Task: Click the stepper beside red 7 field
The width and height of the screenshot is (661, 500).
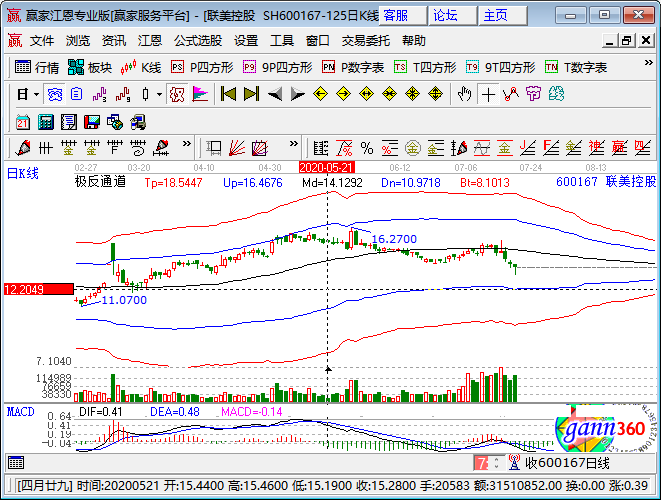Action: (497, 463)
